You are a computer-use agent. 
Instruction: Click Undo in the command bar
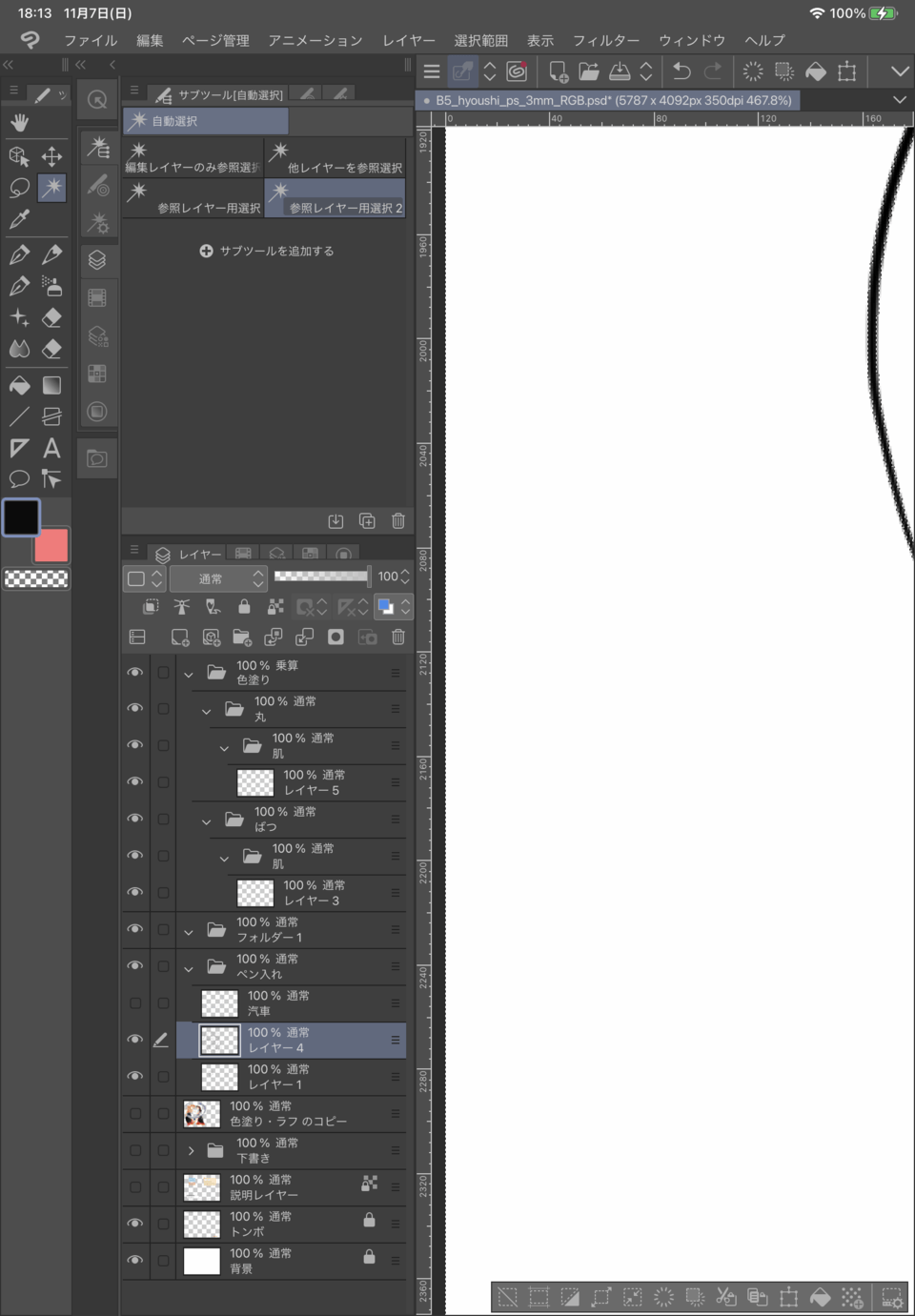[x=681, y=71]
